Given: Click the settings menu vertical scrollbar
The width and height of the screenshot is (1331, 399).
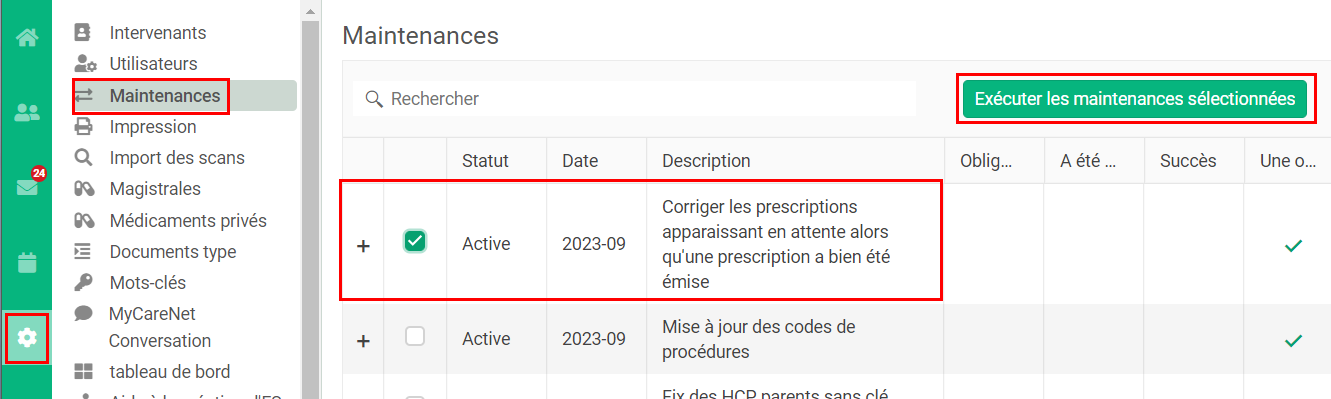Looking at the screenshot, I should point(311,200).
